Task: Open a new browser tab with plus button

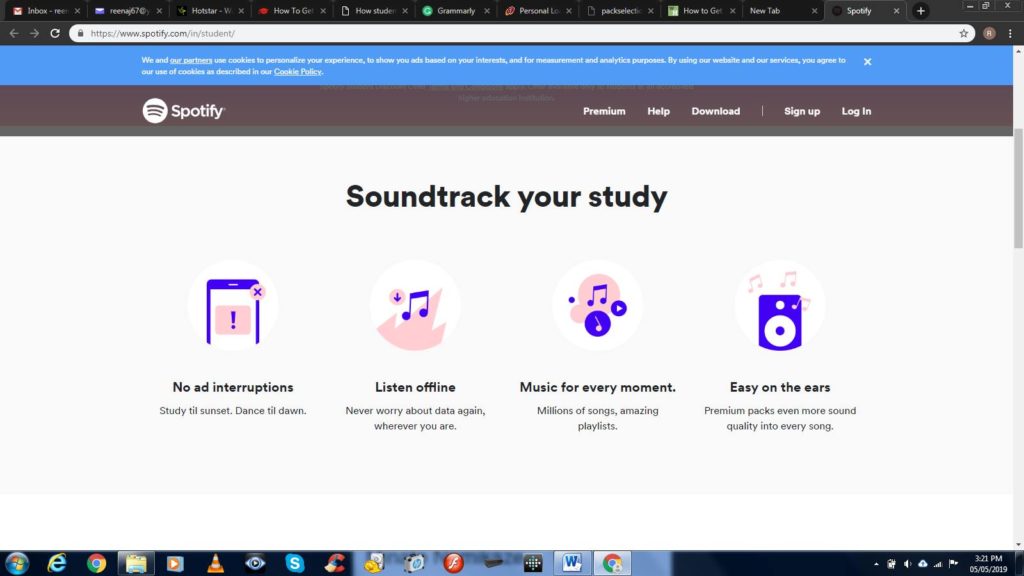Action: point(921,11)
